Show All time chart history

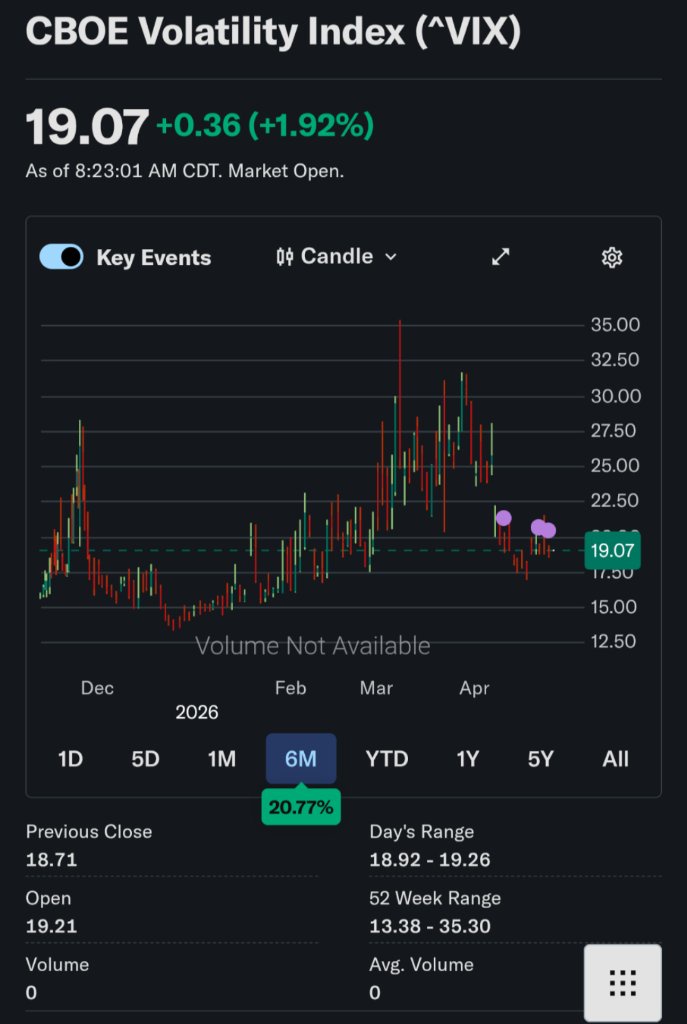(x=616, y=759)
